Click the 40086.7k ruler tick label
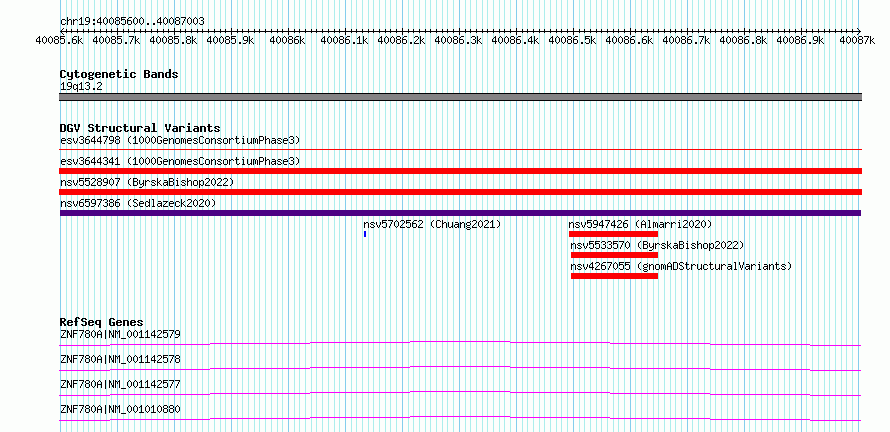Image resolution: width=890 pixels, height=432 pixels. pyautogui.click(x=686, y=40)
